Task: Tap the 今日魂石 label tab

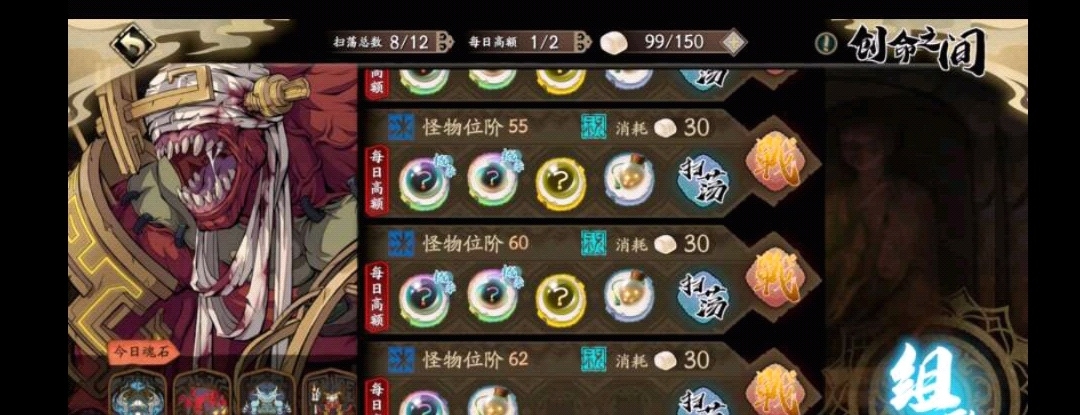Action: tap(143, 352)
